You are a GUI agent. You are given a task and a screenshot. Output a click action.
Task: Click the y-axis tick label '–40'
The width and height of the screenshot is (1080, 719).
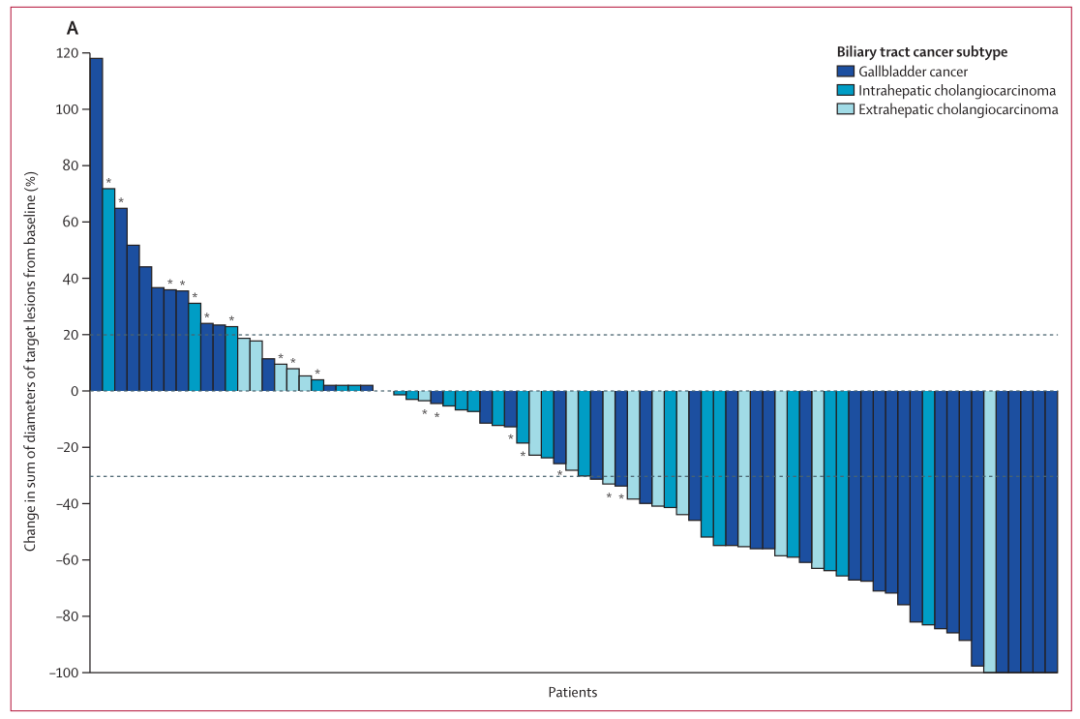[66, 504]
